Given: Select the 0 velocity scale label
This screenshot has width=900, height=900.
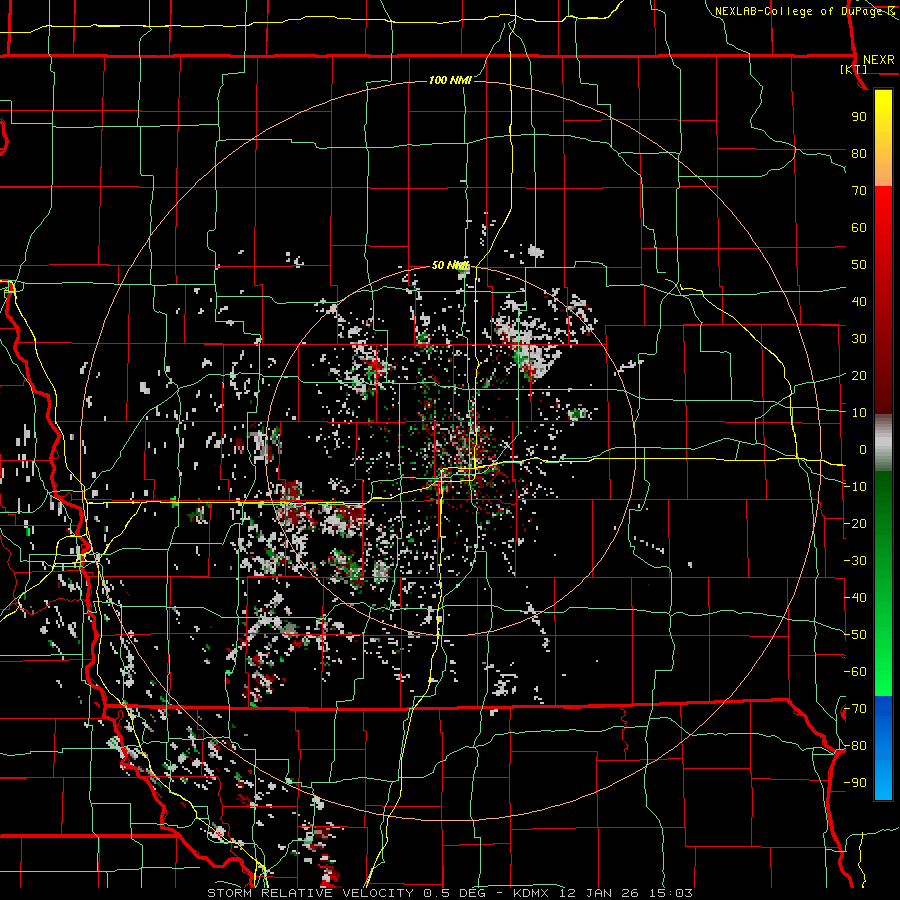Looking at the screenshot, I should pyautogui.click(x=863, y=450).
